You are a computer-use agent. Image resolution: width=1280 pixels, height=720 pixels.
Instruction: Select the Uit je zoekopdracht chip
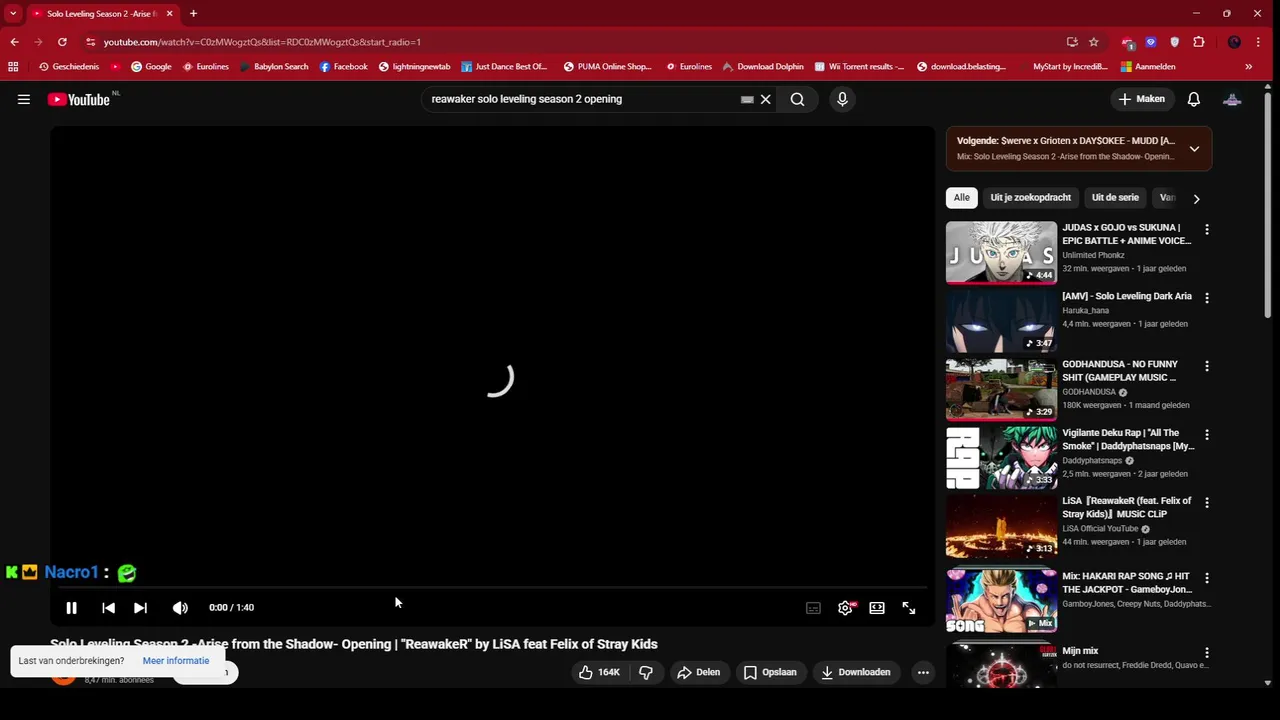tap(1030, 197)
